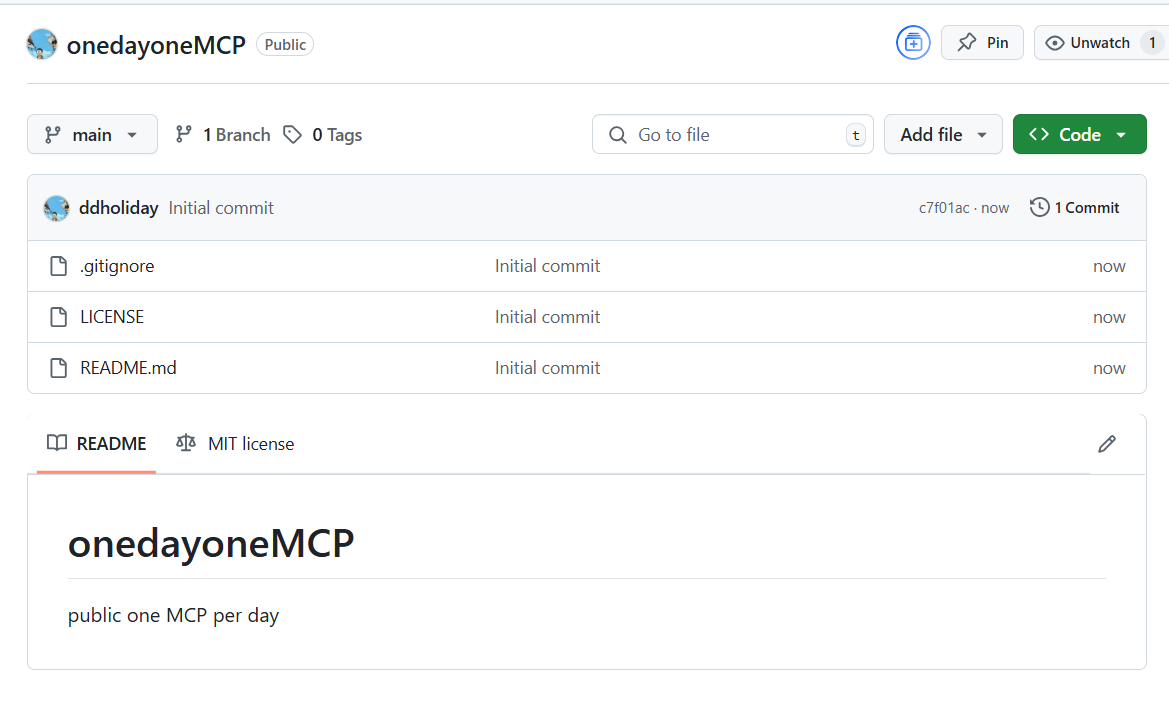View the 1 Branch link

point(222,134)
